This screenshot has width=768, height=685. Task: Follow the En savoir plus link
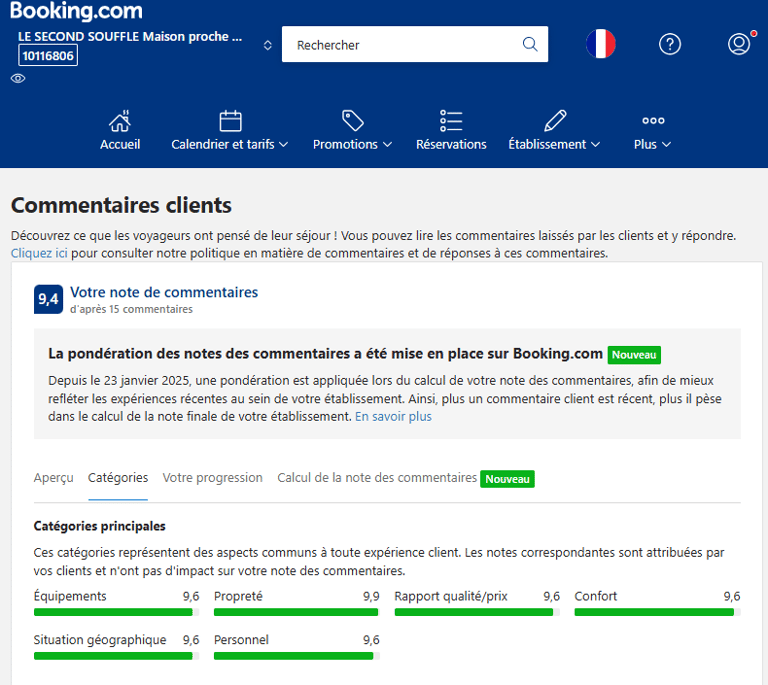(393, 417)
